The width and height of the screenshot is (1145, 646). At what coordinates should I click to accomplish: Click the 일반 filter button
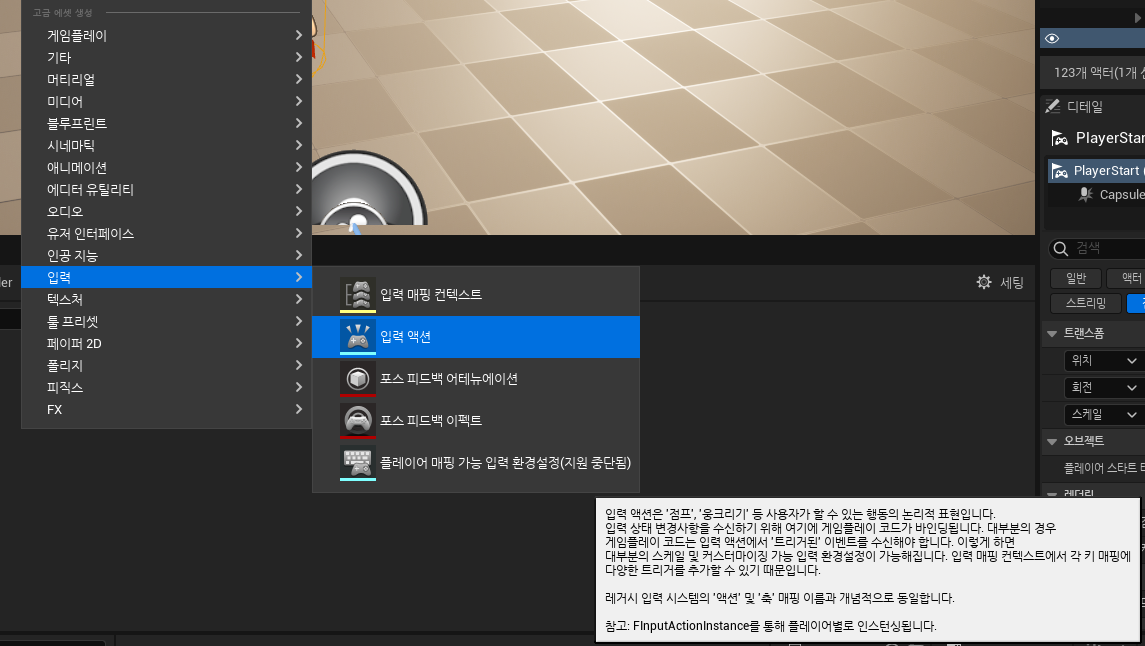click(1076, 278)
